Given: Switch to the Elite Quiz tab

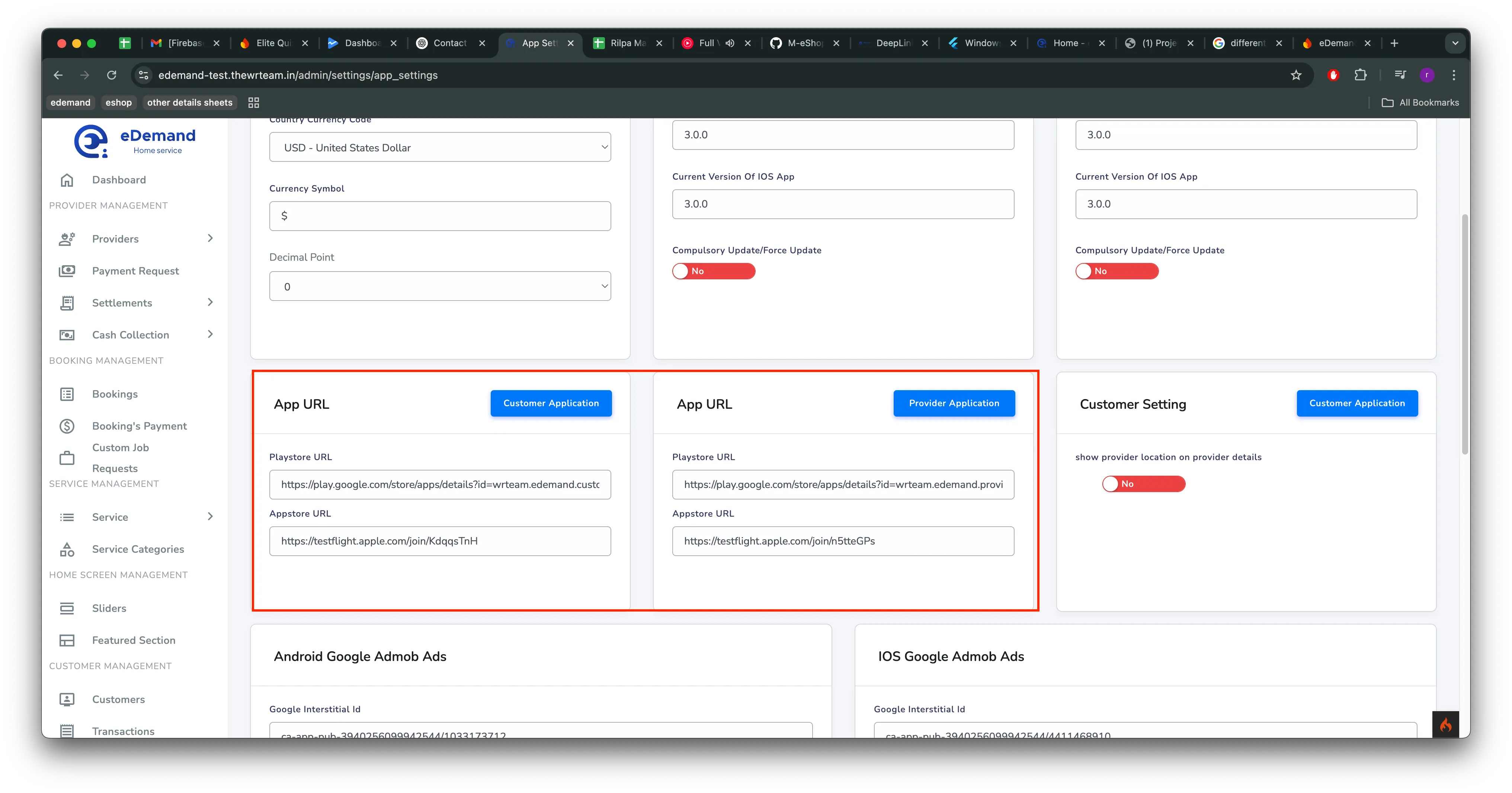Looking at the screenshot, I should click(x=273, y=43).
